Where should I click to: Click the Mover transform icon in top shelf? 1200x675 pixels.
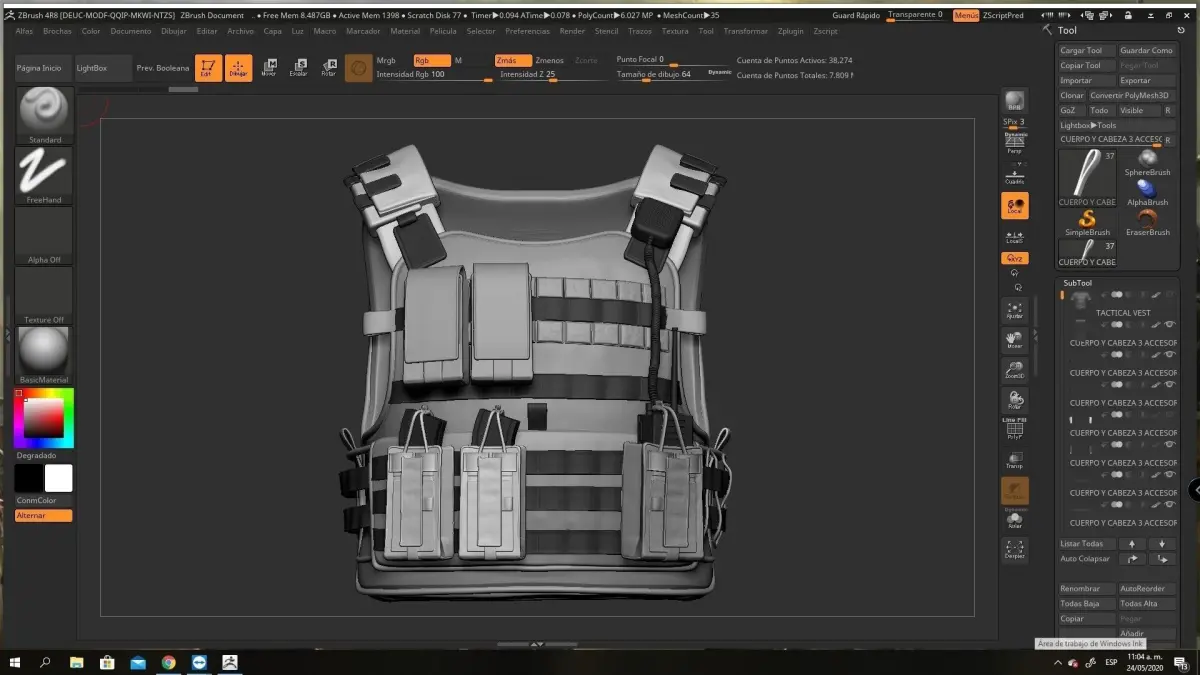(x=268, y=68)
